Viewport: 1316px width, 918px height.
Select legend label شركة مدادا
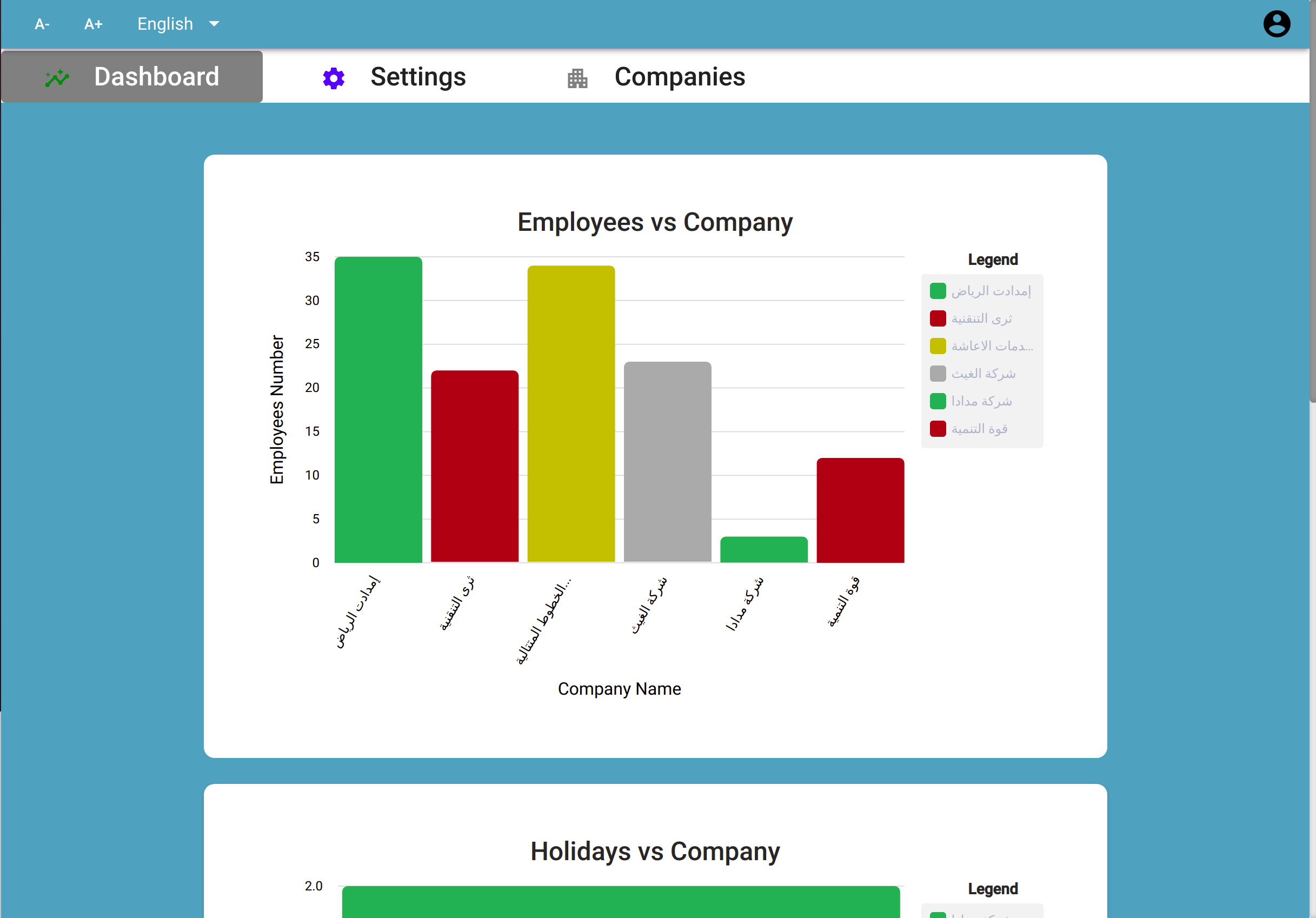tap(981, 401)
